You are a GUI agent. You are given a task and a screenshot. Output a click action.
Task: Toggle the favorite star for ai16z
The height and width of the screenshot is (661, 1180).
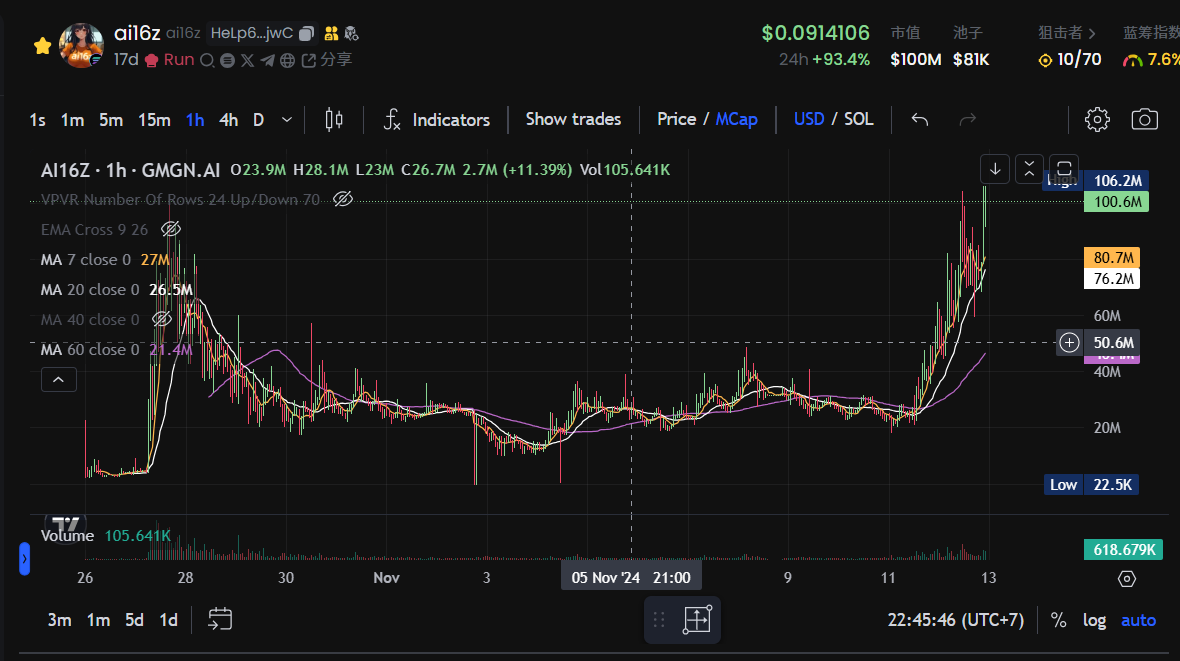41,45
